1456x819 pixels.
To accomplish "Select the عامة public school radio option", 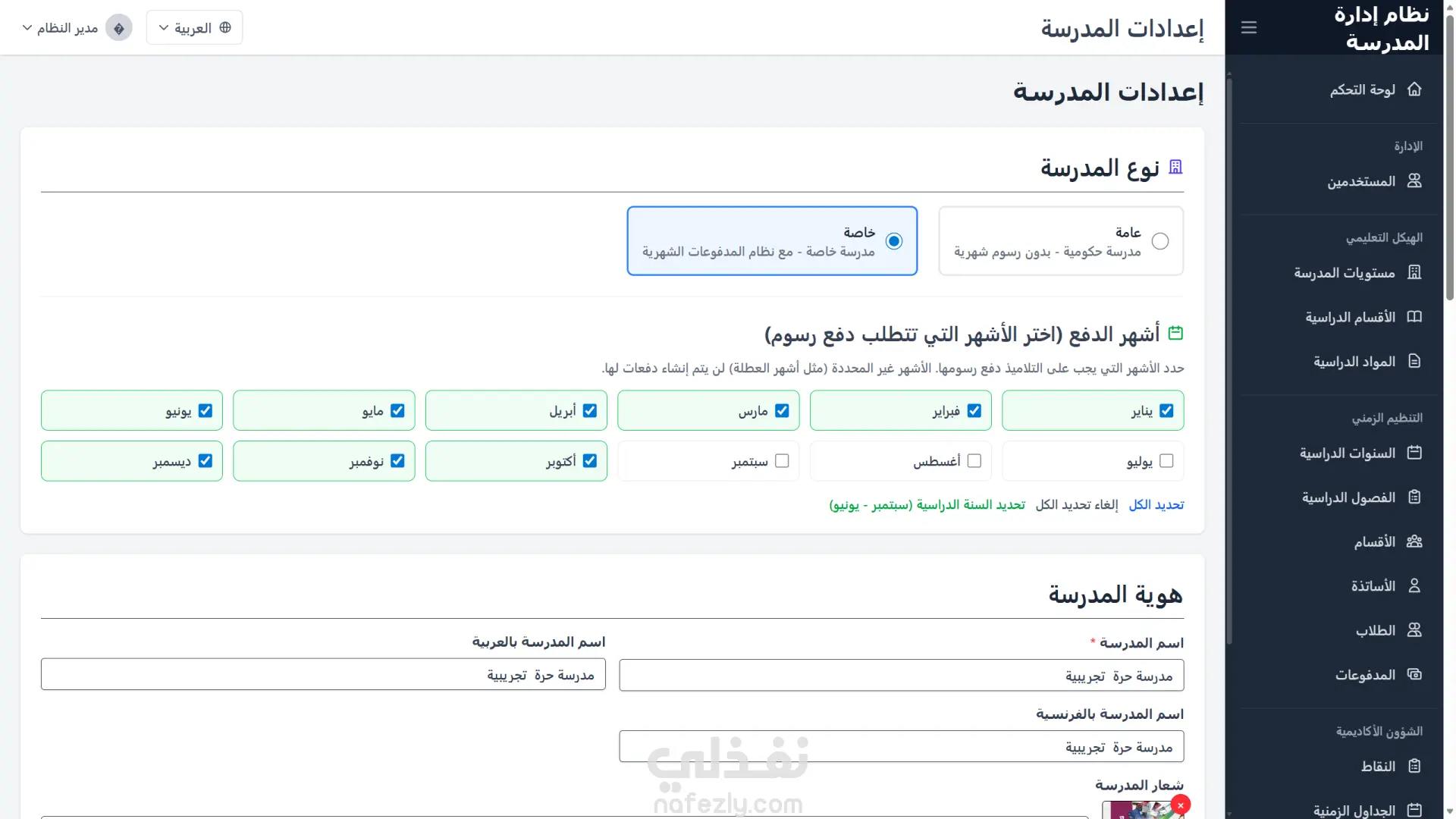I will [1159, 241].
